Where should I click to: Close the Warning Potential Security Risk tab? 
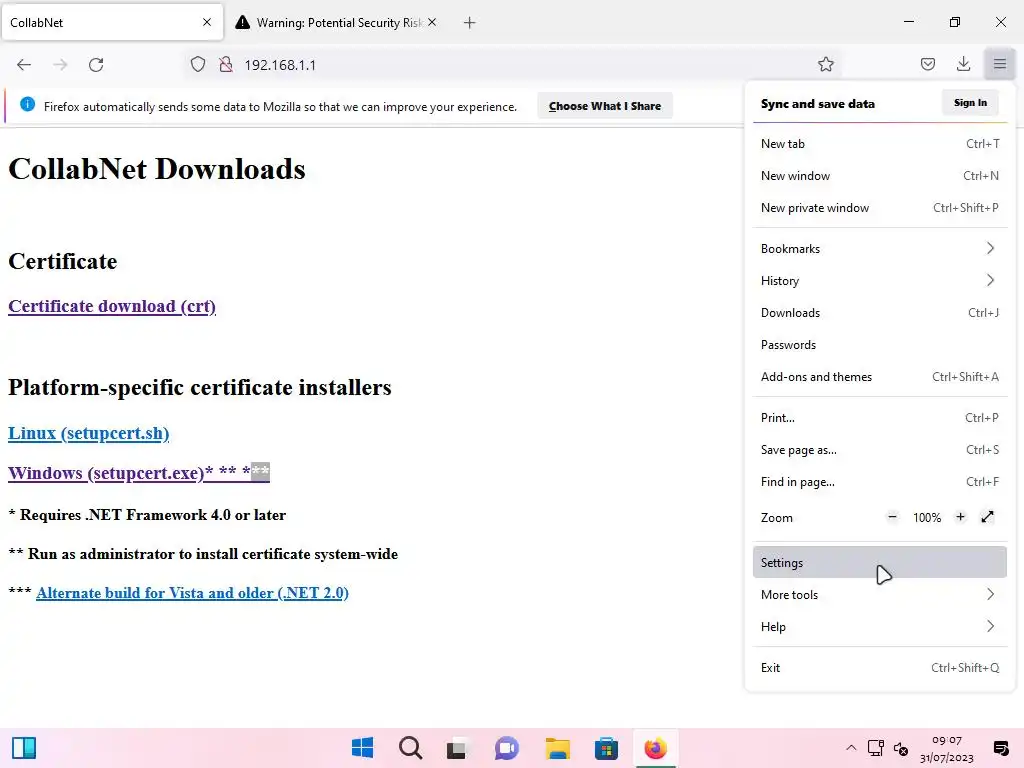432,22
